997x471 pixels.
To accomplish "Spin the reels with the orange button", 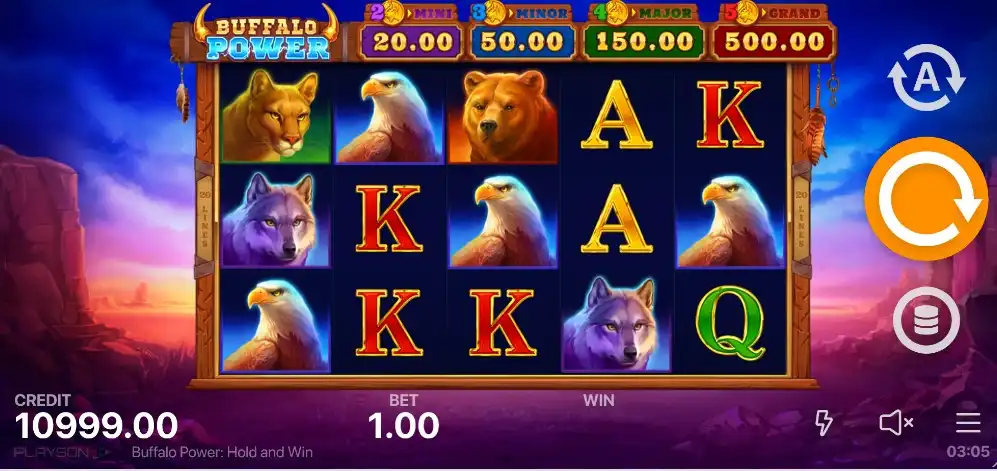I will click(926, 199).
